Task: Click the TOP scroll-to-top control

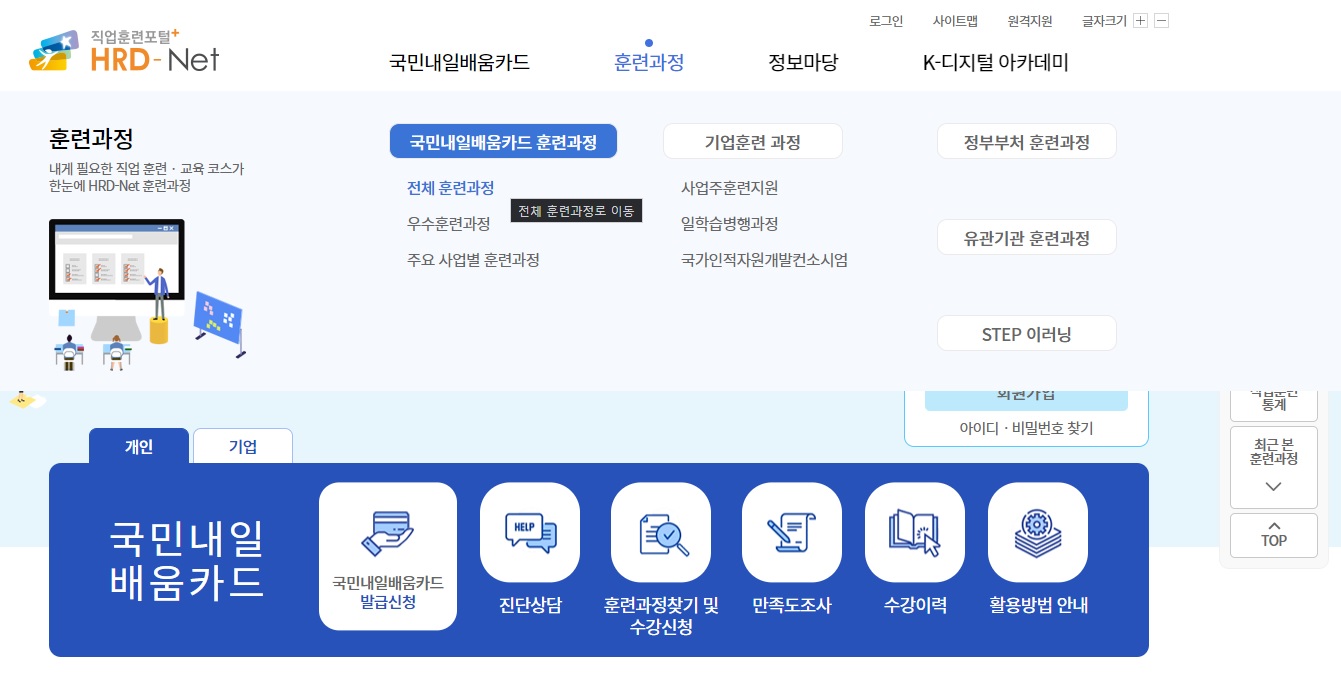Action: [x=1273, y=535]
